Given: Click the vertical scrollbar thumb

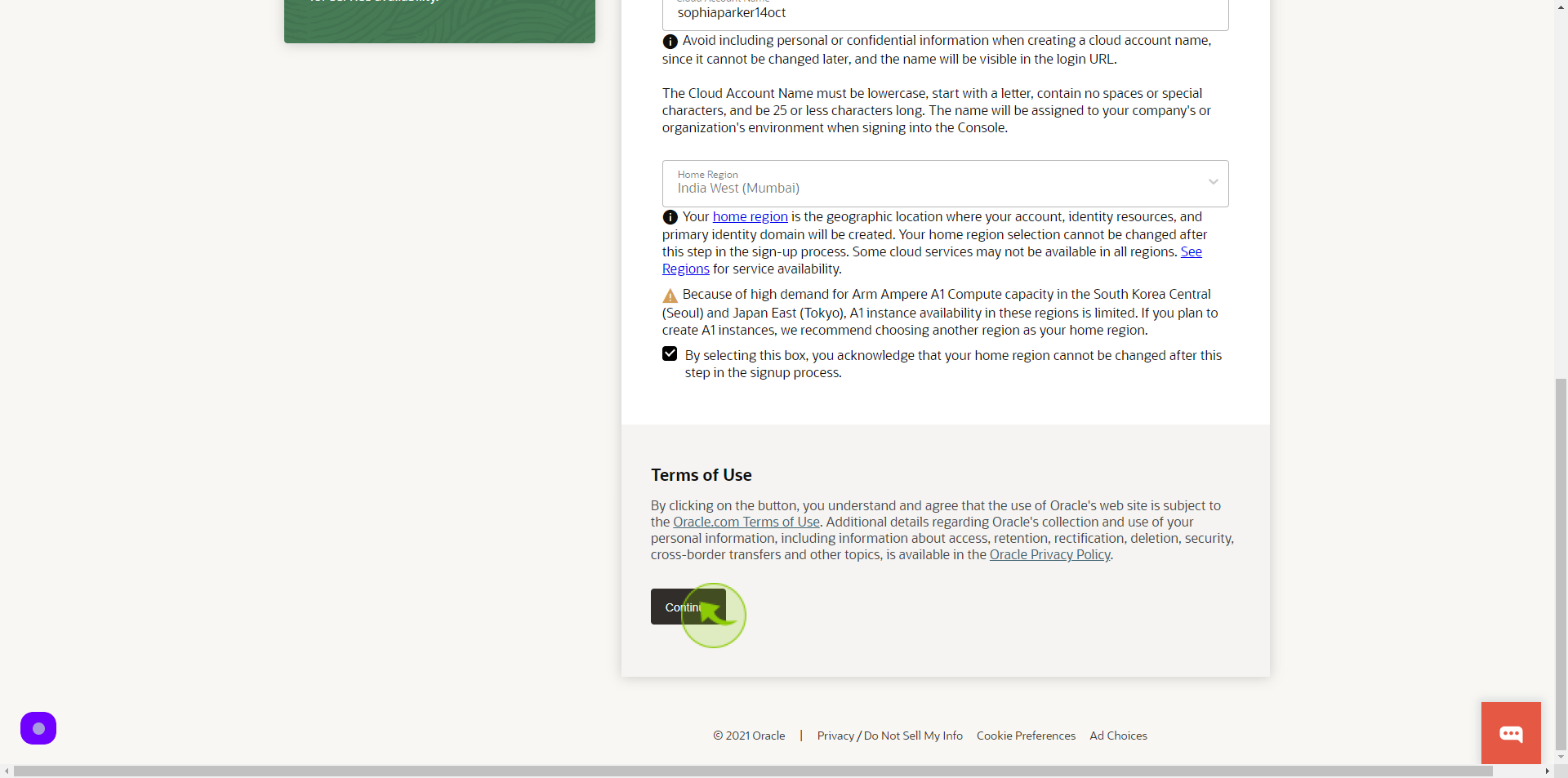Looking at the screenshot, I should (x=1561, y=563).
